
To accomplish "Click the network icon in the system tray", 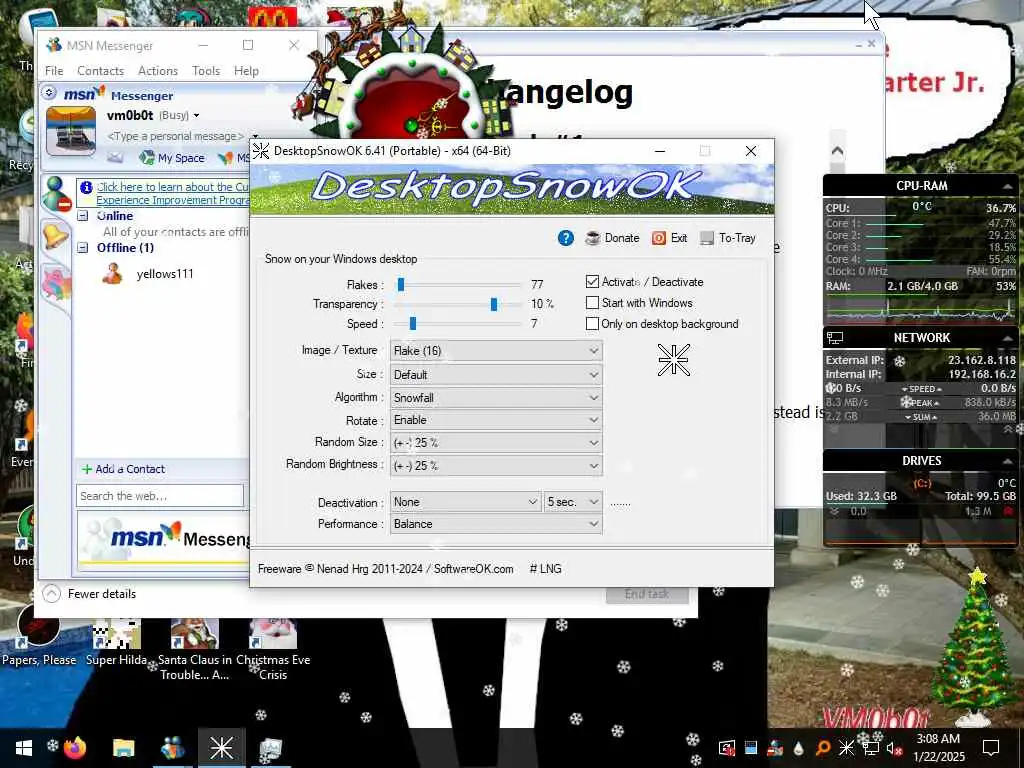I will (869, 748).
